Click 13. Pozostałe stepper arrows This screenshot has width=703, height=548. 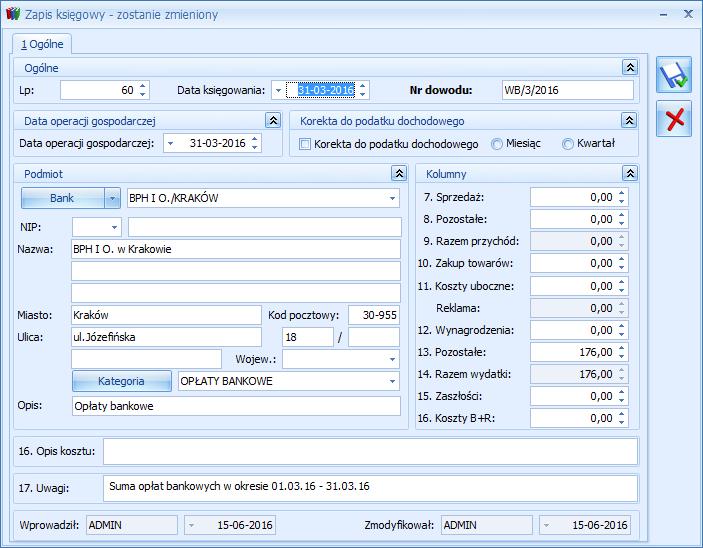click(621, 352)
